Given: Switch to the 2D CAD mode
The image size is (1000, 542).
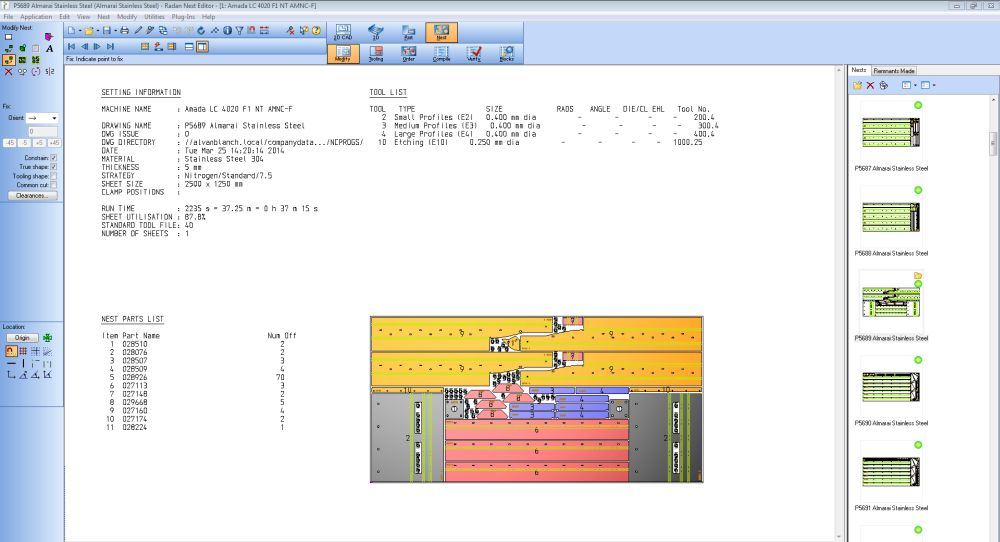Looking at the screenshot, I should [343, 32].
